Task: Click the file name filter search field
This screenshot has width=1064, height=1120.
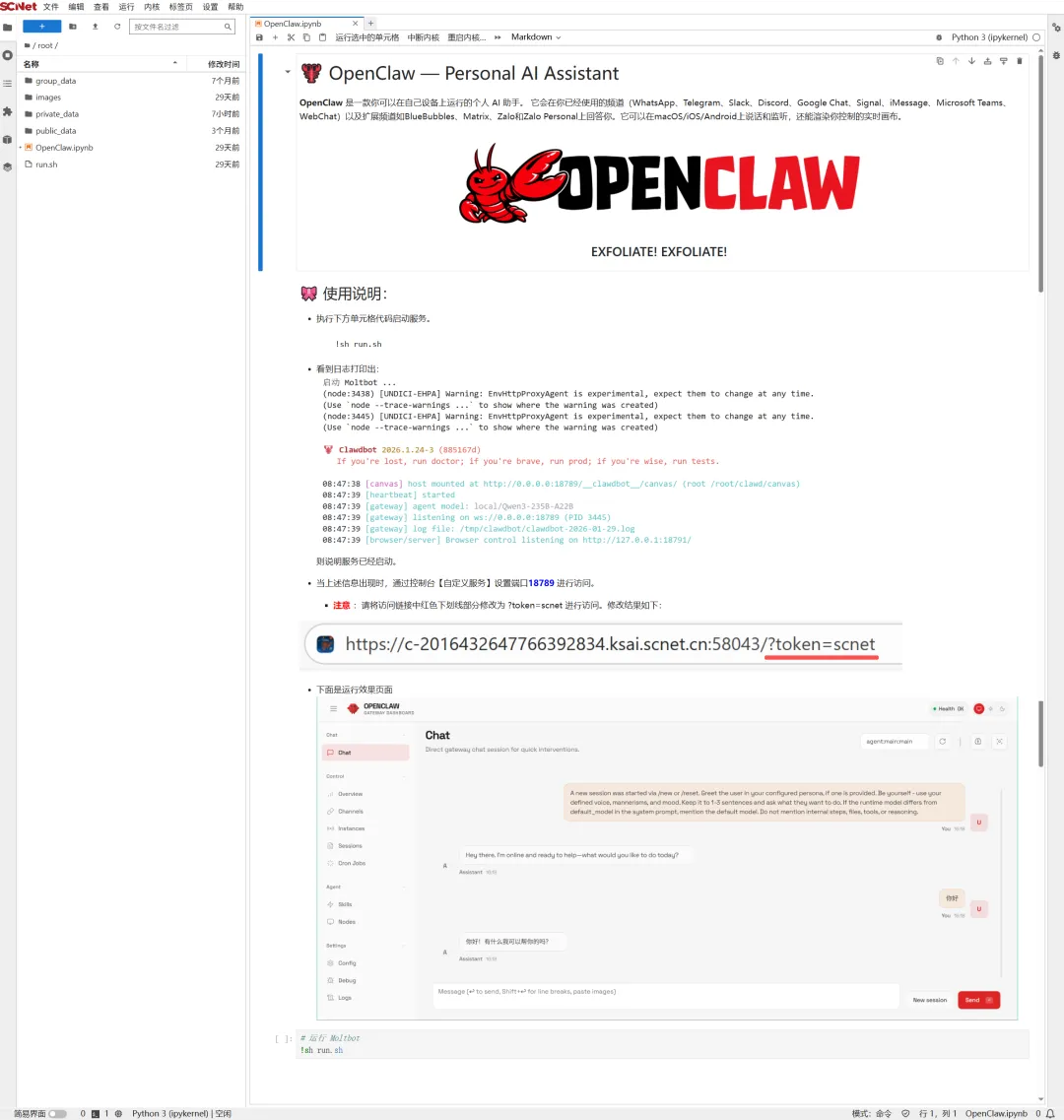Action: [177, 27]
